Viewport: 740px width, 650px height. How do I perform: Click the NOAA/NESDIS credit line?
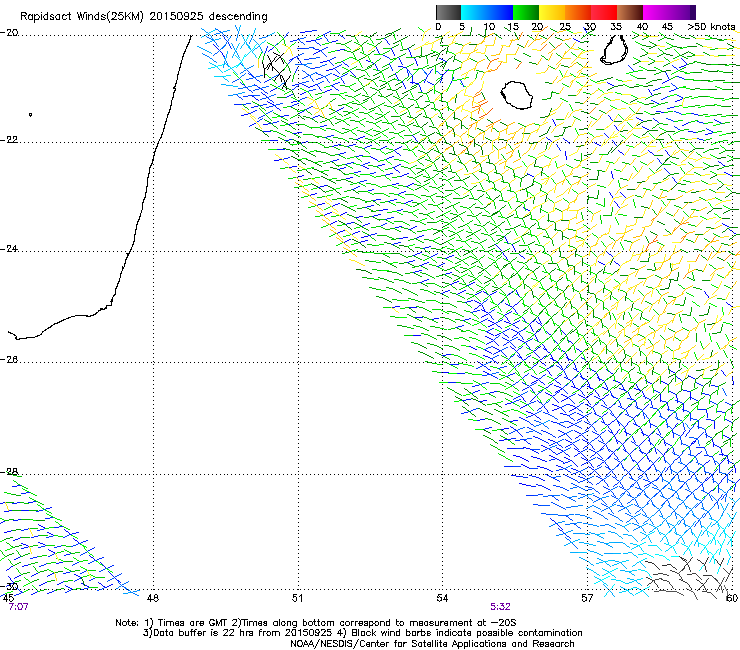(432, 643)
